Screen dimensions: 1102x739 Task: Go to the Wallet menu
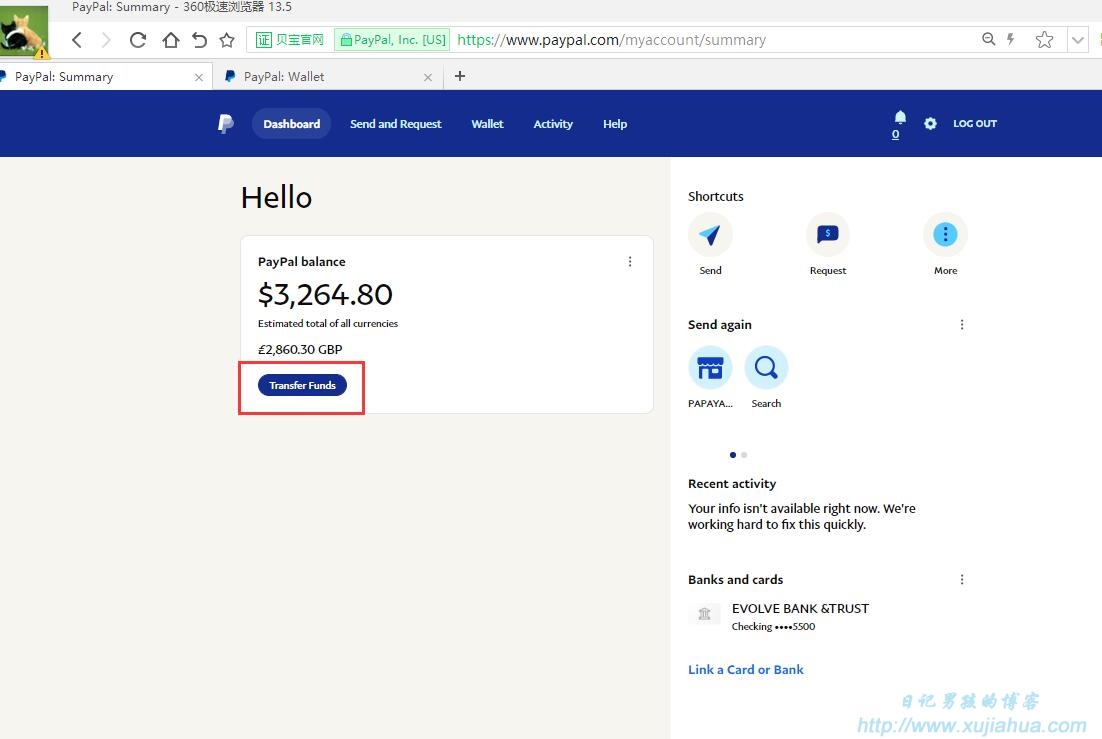[x=487, y=124]
